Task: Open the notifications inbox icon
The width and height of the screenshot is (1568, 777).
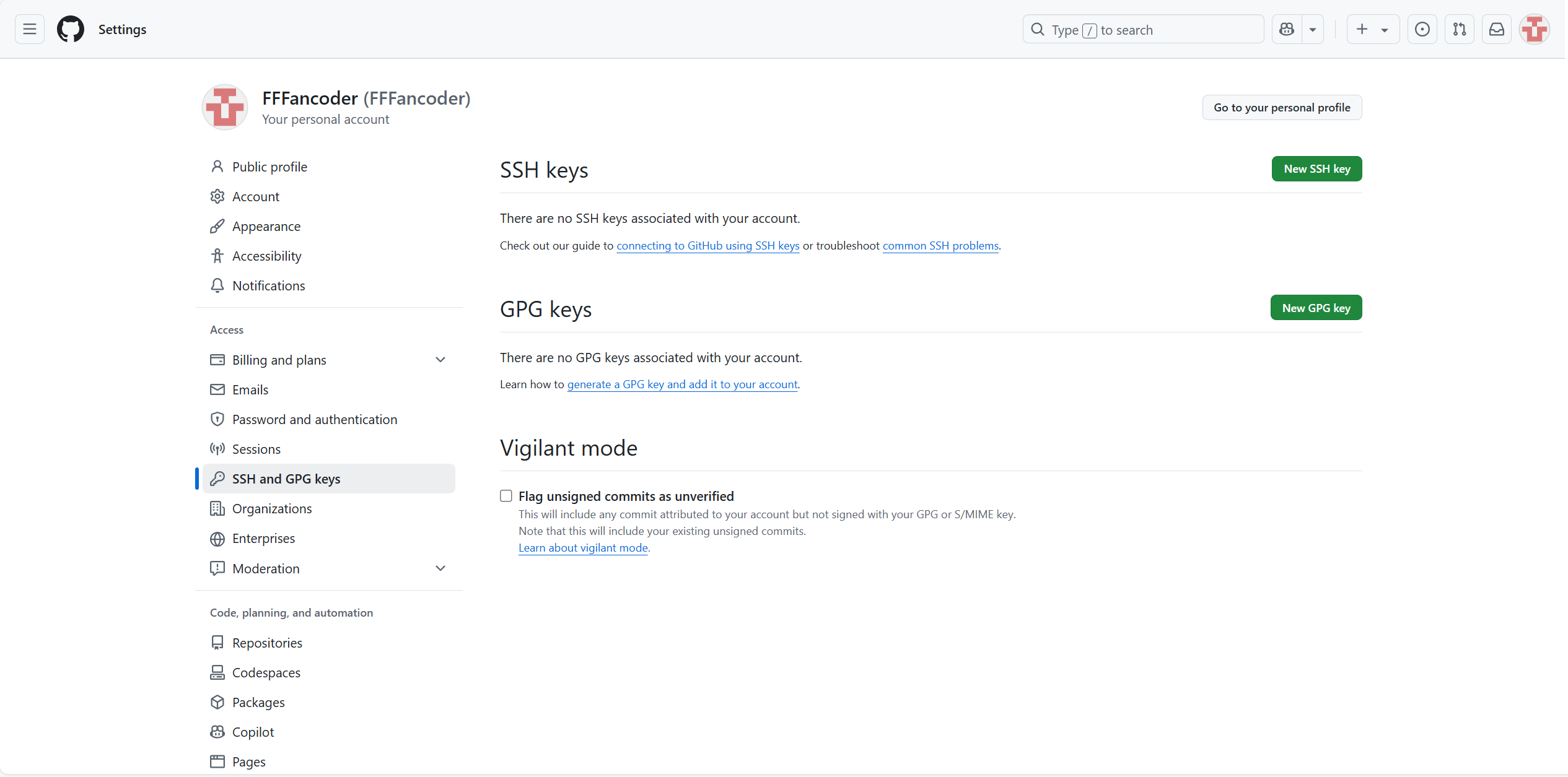Action: (1497, 29)
